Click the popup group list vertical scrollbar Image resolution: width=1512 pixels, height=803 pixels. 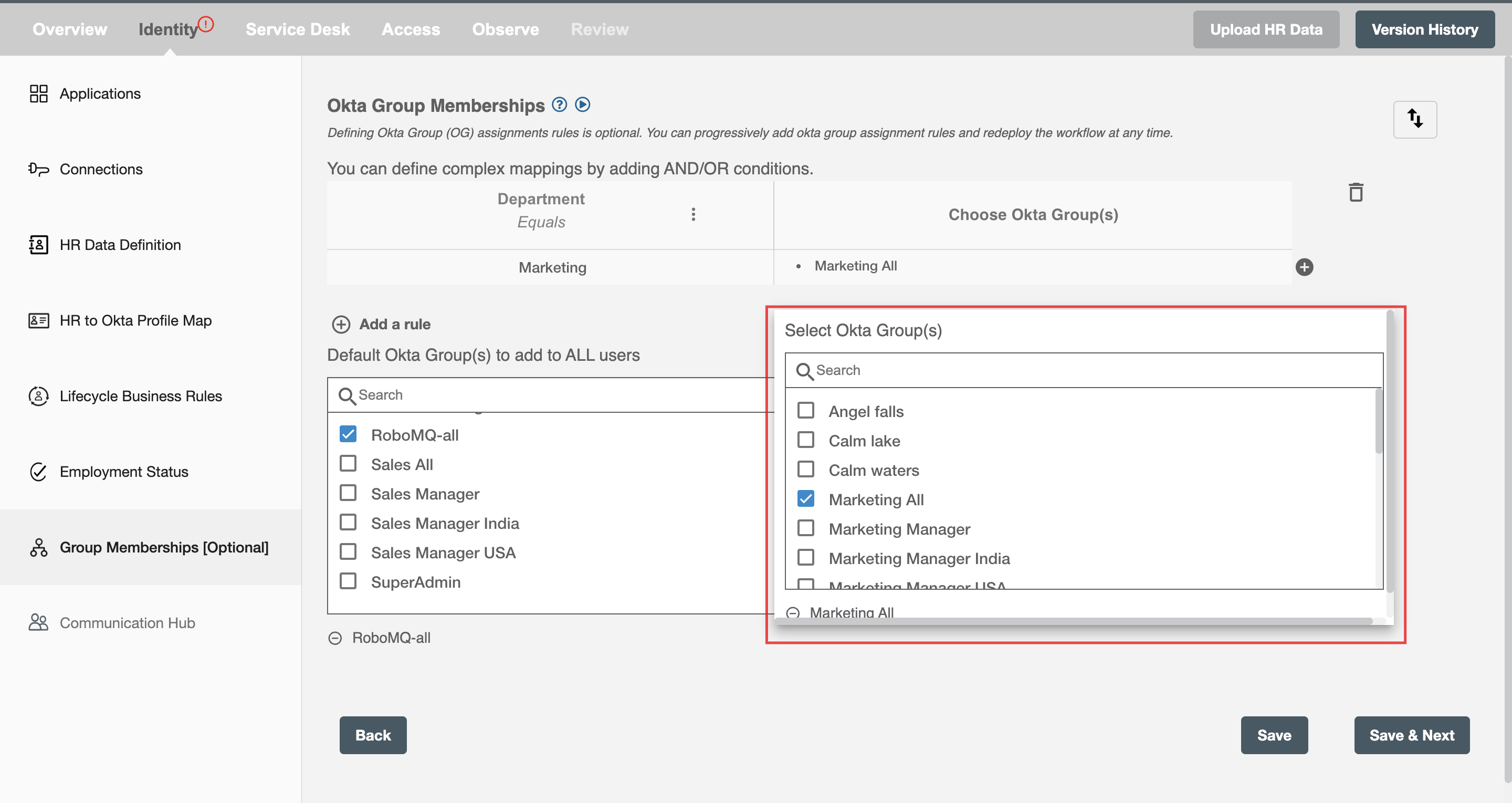tap(1379, 421)
